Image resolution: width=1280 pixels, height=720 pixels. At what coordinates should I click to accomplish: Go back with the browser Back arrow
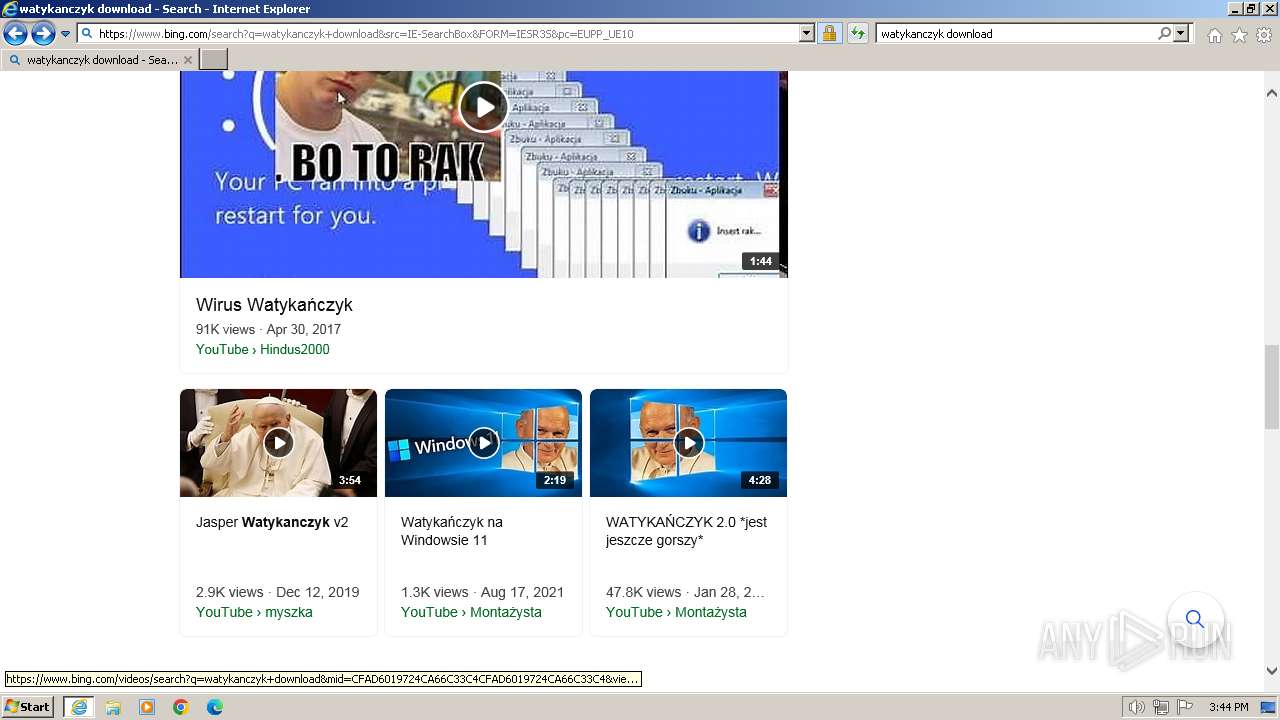point(15,34)
